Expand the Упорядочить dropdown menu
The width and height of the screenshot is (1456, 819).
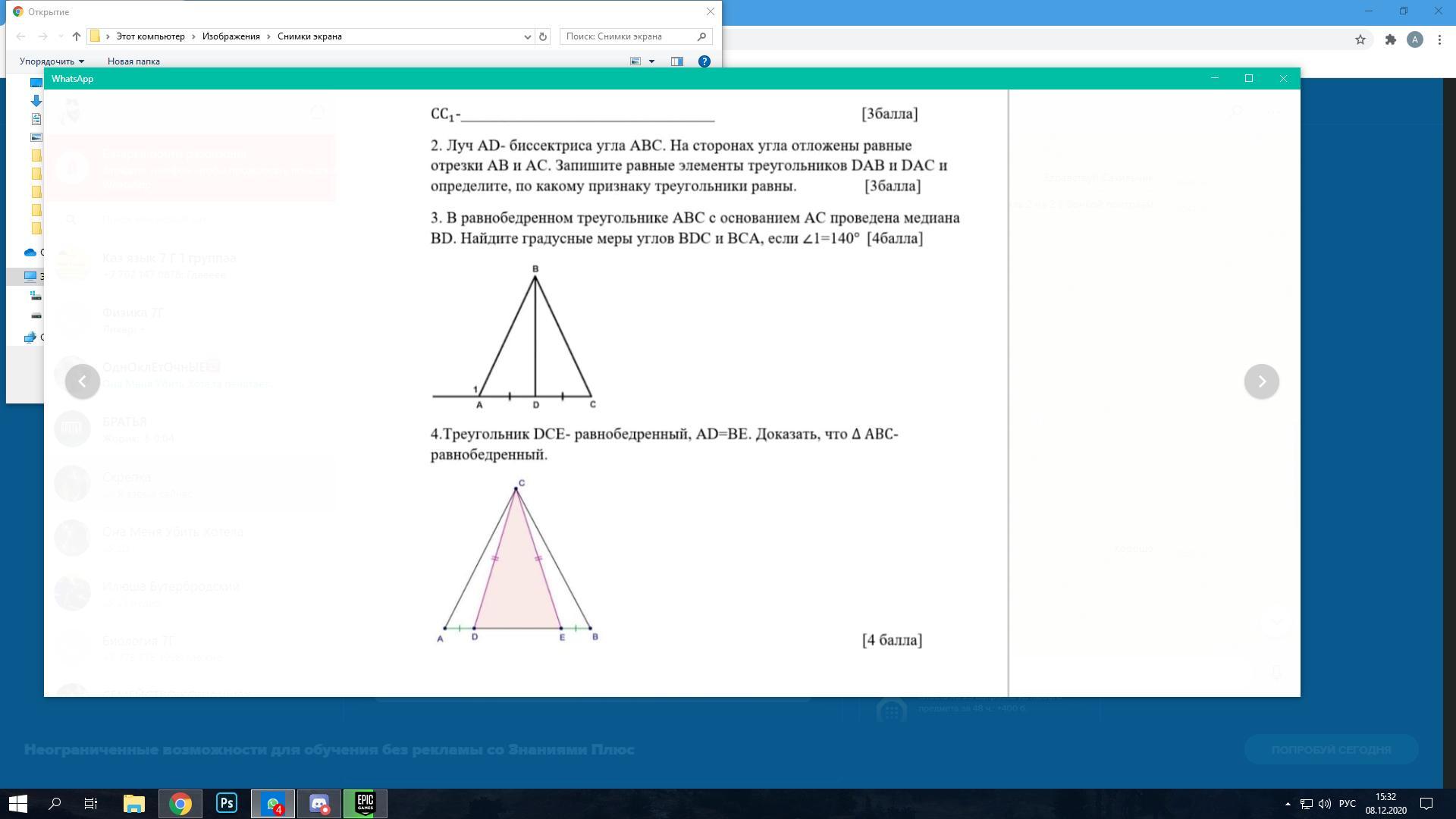(x=52, y=61)
